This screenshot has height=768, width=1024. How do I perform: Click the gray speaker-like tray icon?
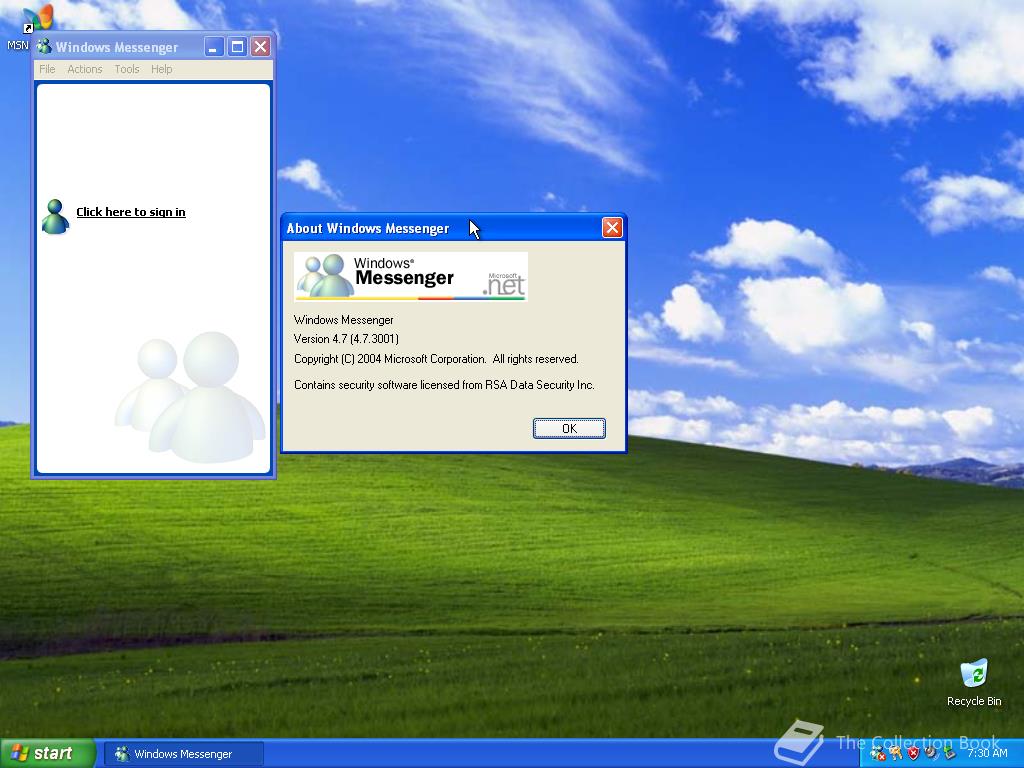point(931,754)
